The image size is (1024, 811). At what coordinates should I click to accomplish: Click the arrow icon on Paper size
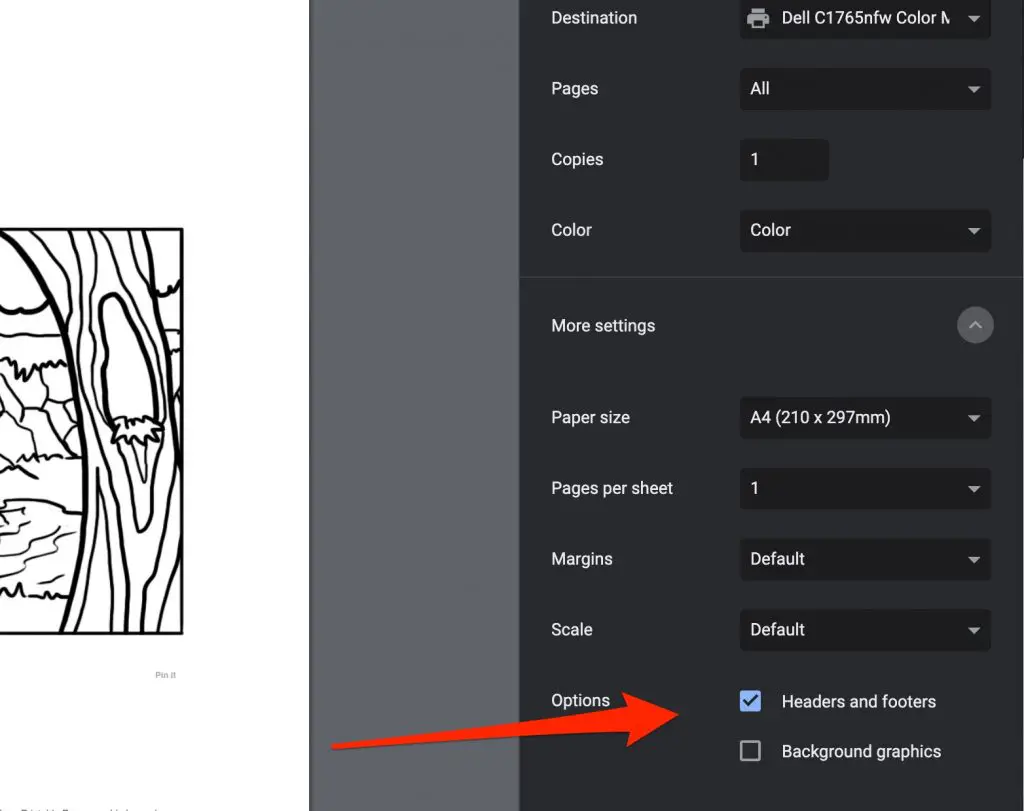[974, 419]
